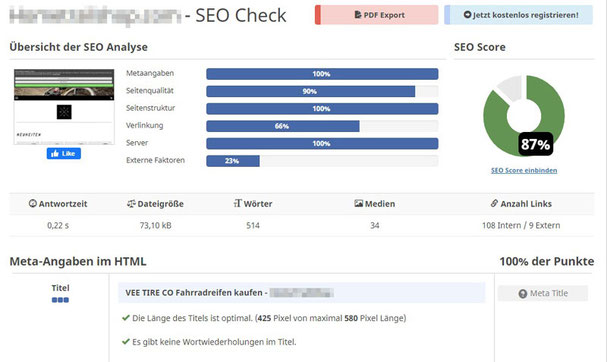Click the text icon beside Wörter
The height and width of the screenshot is (362, 607).
[237, 203]
